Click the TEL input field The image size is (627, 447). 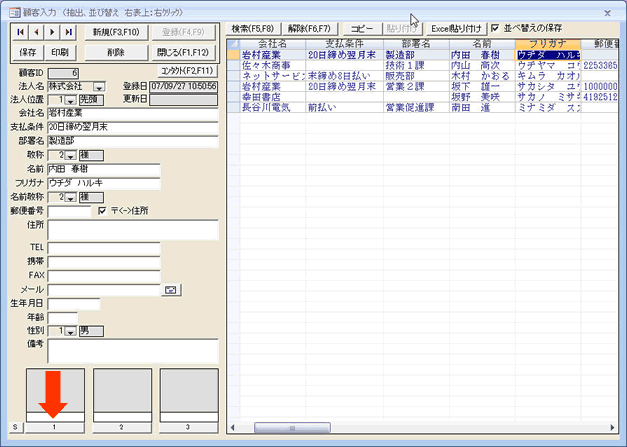pos(104,248)
